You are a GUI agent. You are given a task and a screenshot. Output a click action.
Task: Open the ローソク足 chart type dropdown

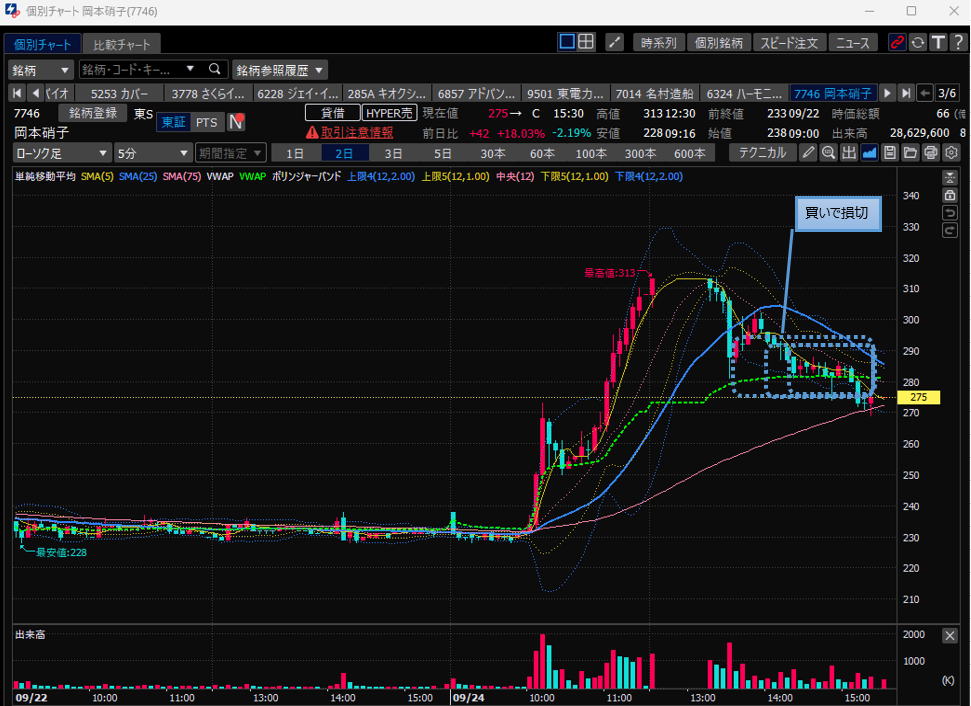[x=61, y=153]
